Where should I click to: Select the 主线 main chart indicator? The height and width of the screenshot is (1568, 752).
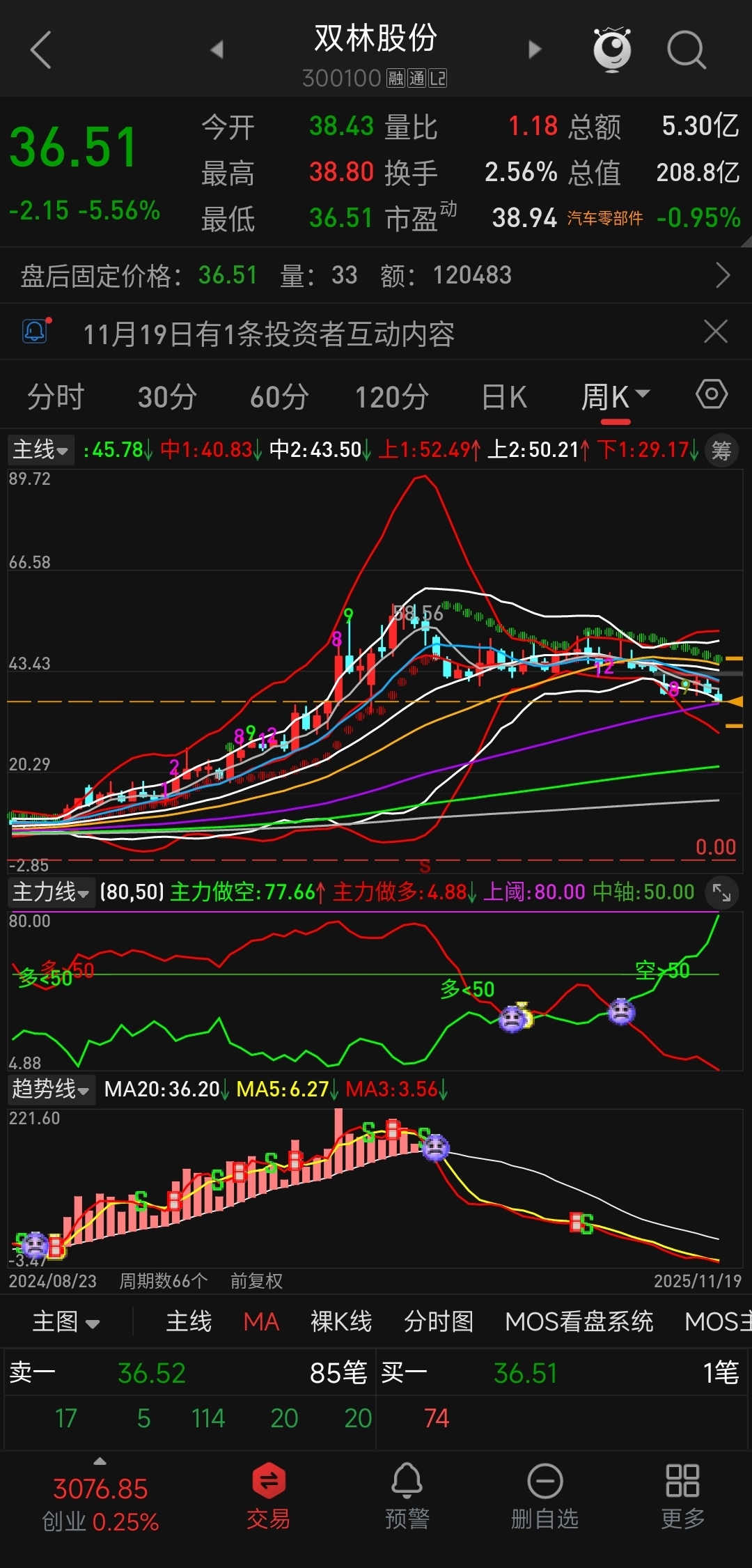coord(189,1321)
